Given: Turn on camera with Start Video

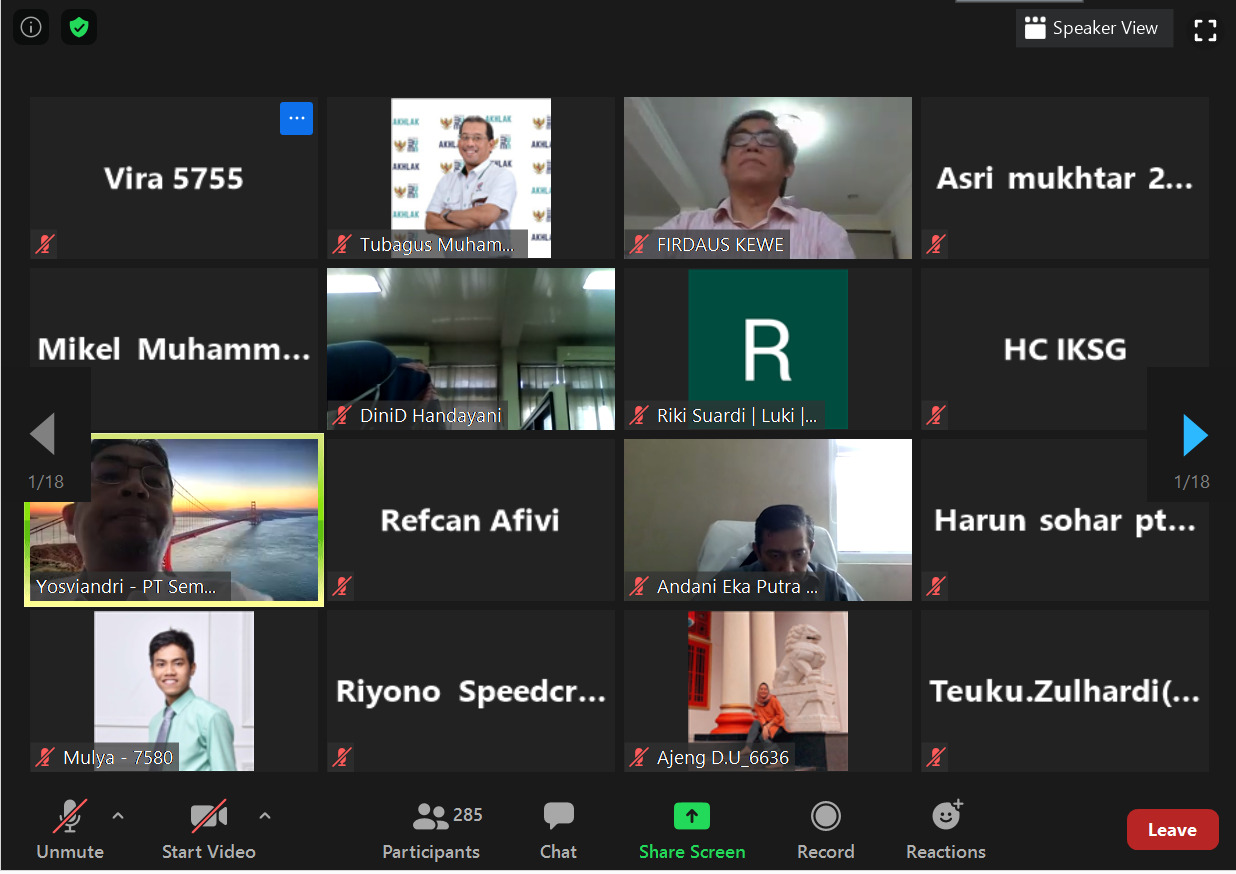Looking at the screenshot, I should (x=208, y=830).
